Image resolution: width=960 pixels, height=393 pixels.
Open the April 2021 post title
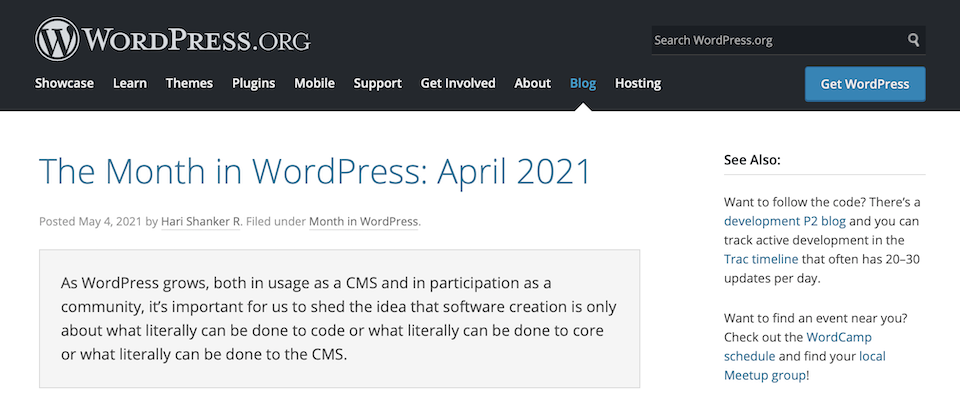click(x=315, y=171)
